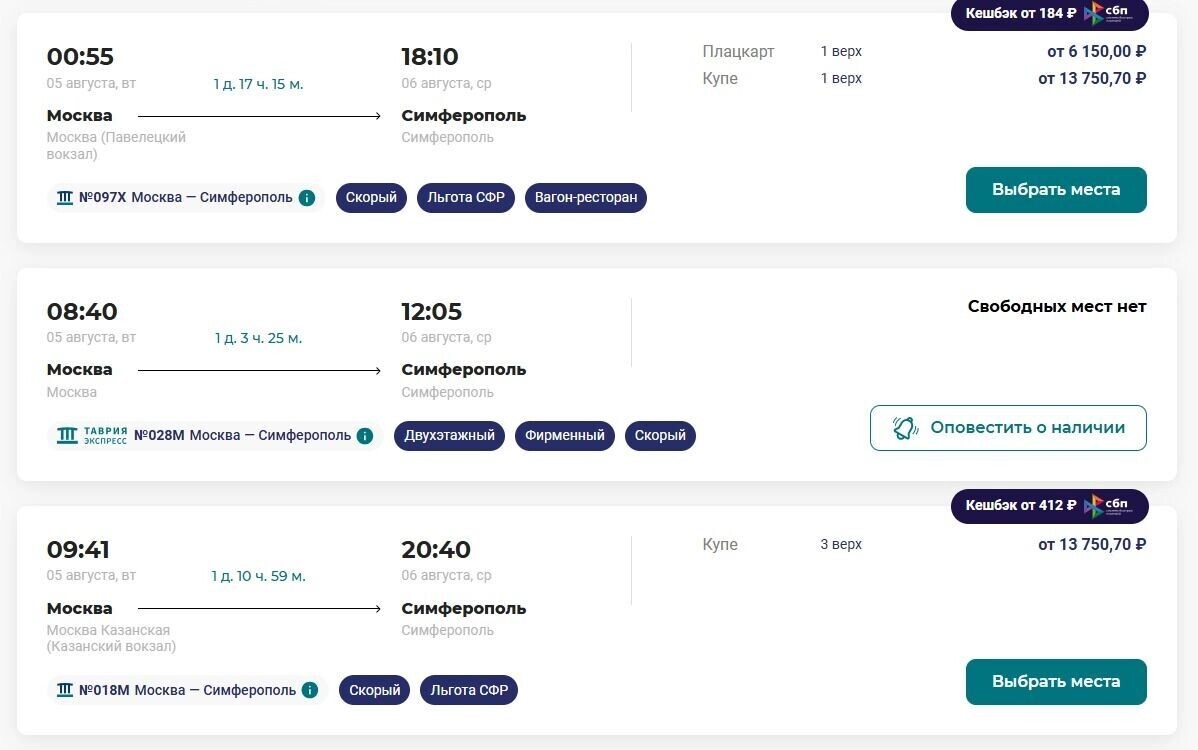Click the Вагон-ресторан tag
1198x750 pixels.
(586, 198)
